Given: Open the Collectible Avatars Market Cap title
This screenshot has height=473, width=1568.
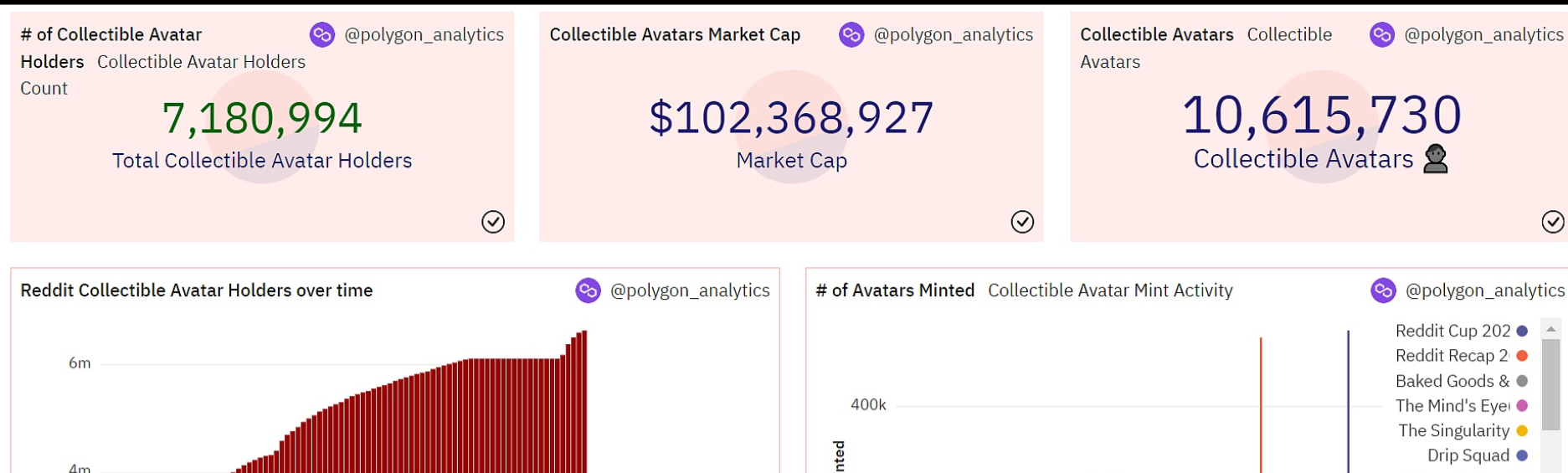Looking at the screenshot, I should [x=675, y=34].
